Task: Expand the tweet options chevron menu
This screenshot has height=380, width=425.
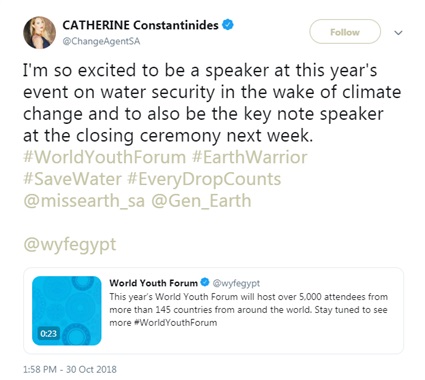Action: [398, 33]
